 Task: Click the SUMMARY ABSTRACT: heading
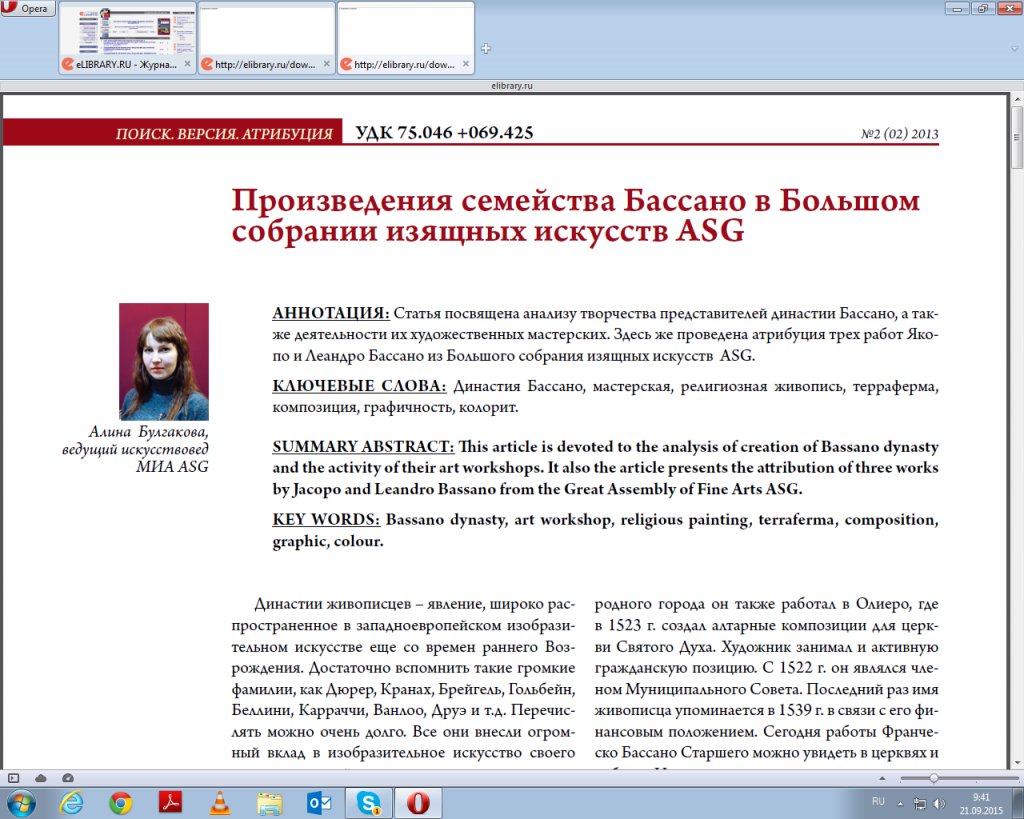tap(363, 446)
